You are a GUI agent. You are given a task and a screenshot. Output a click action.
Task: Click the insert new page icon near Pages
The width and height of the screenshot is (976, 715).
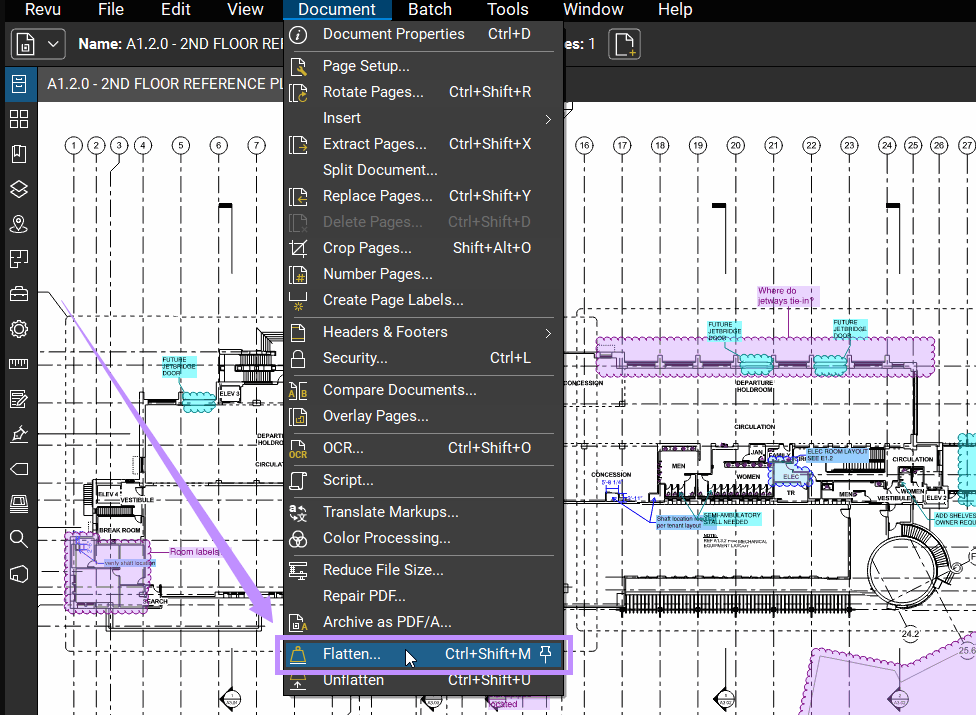(624, 44)
